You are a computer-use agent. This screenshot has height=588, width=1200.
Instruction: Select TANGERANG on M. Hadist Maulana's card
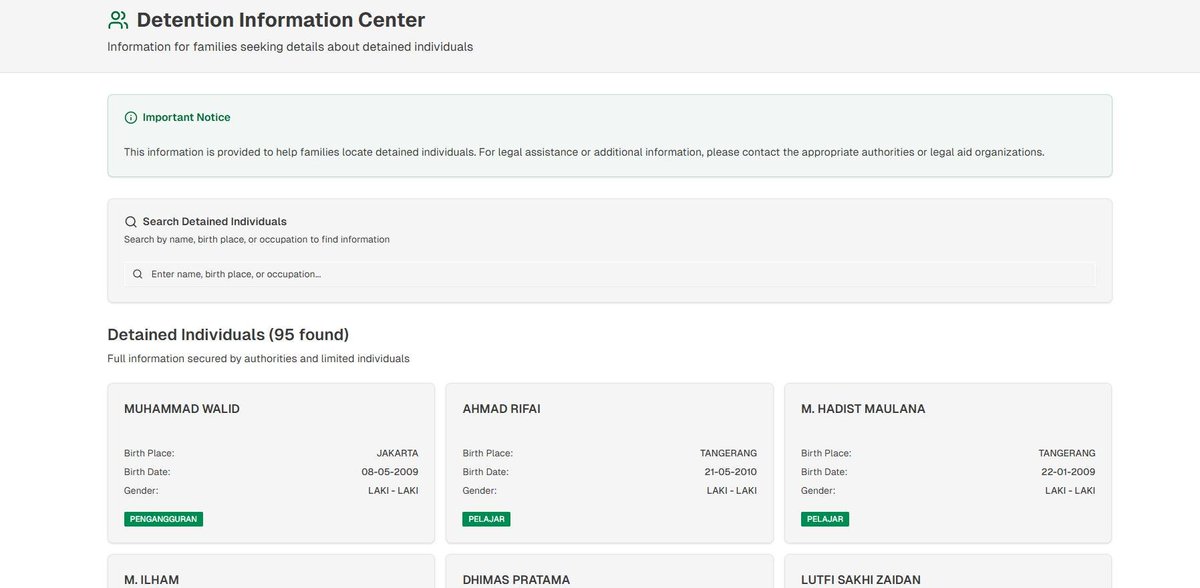(1067, 453)
